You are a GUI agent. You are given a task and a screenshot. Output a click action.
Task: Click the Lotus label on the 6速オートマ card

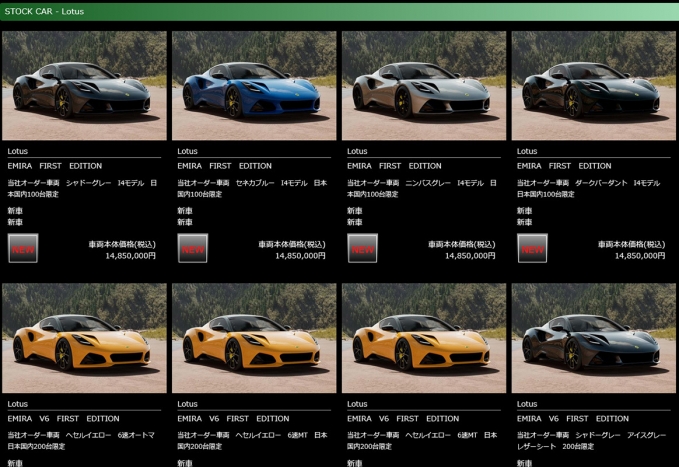(x=17, y=404)
